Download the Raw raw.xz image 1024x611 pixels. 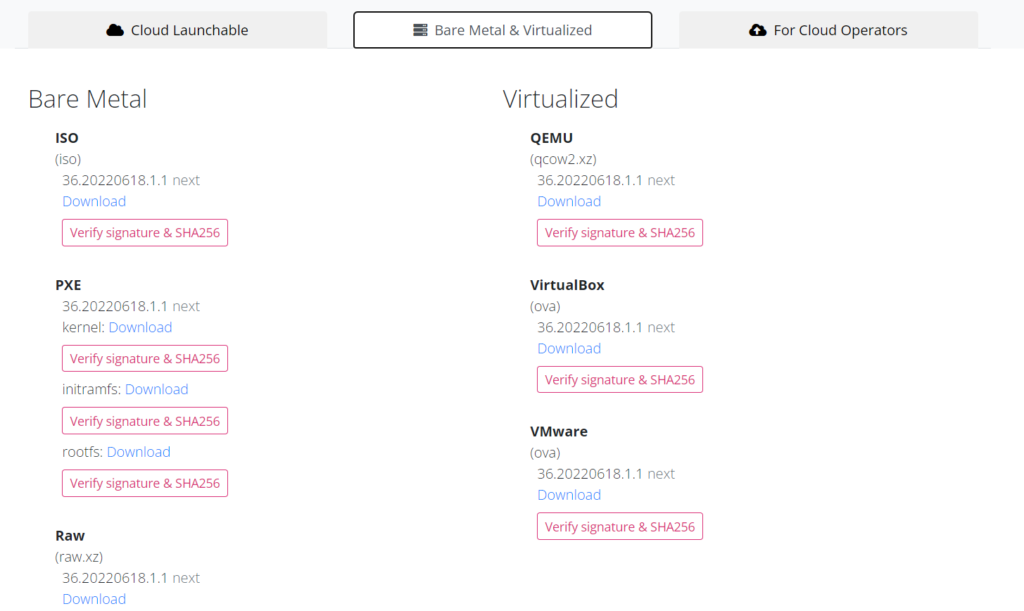[x=94, y=599]
